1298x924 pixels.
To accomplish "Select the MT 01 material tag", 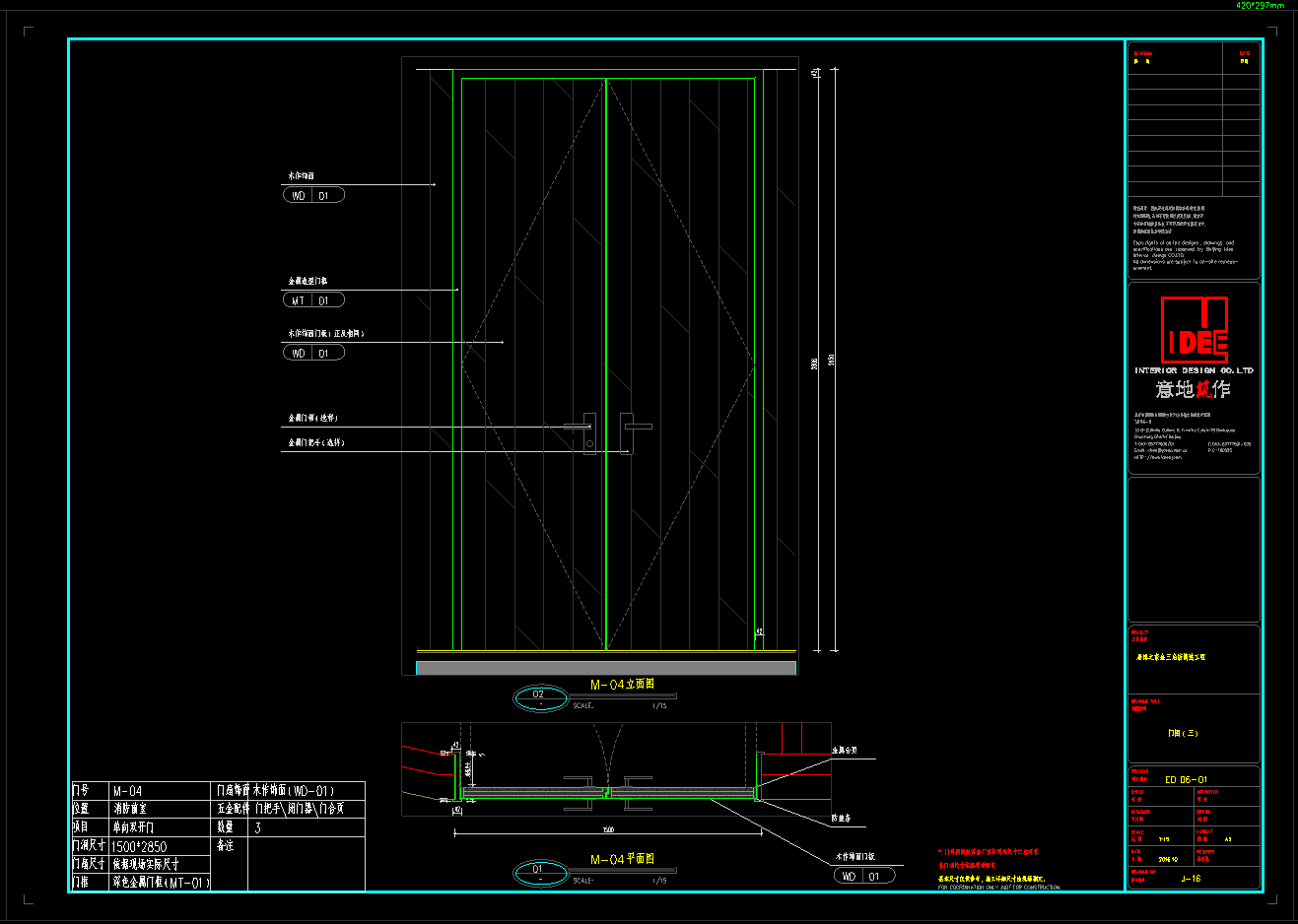I will 313,300.
